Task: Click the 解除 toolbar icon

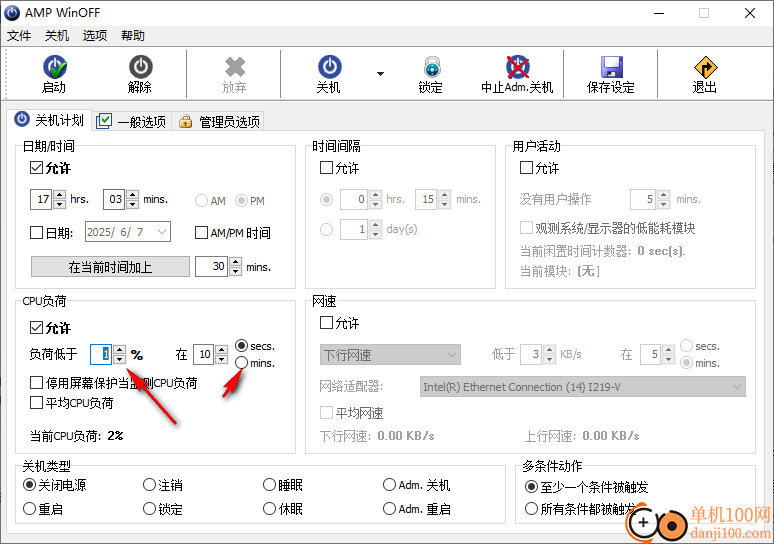Action: [x=141, y=67]
